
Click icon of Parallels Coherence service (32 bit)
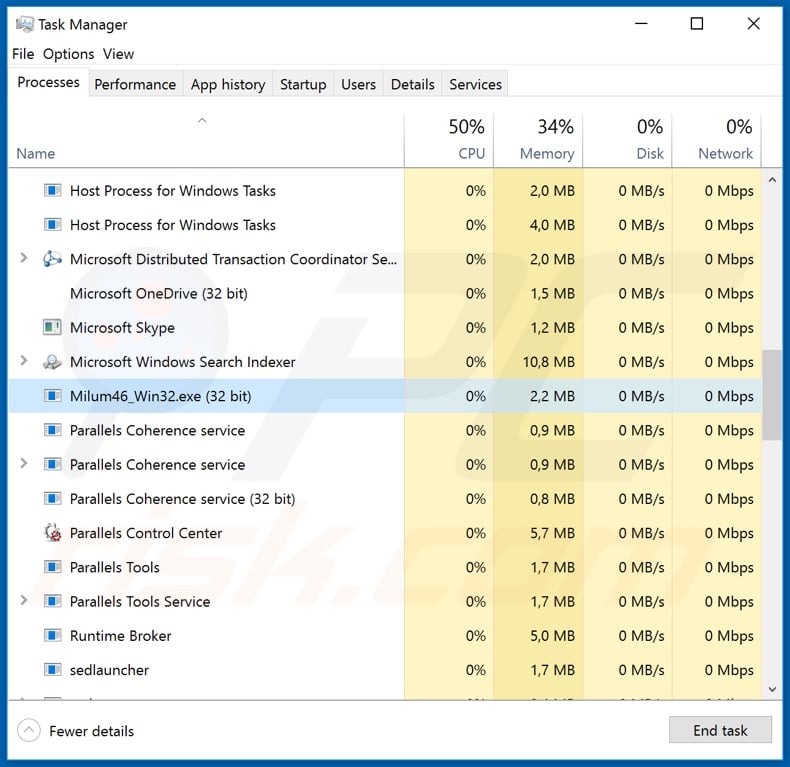pyautogui.click(x=52, y=499)
